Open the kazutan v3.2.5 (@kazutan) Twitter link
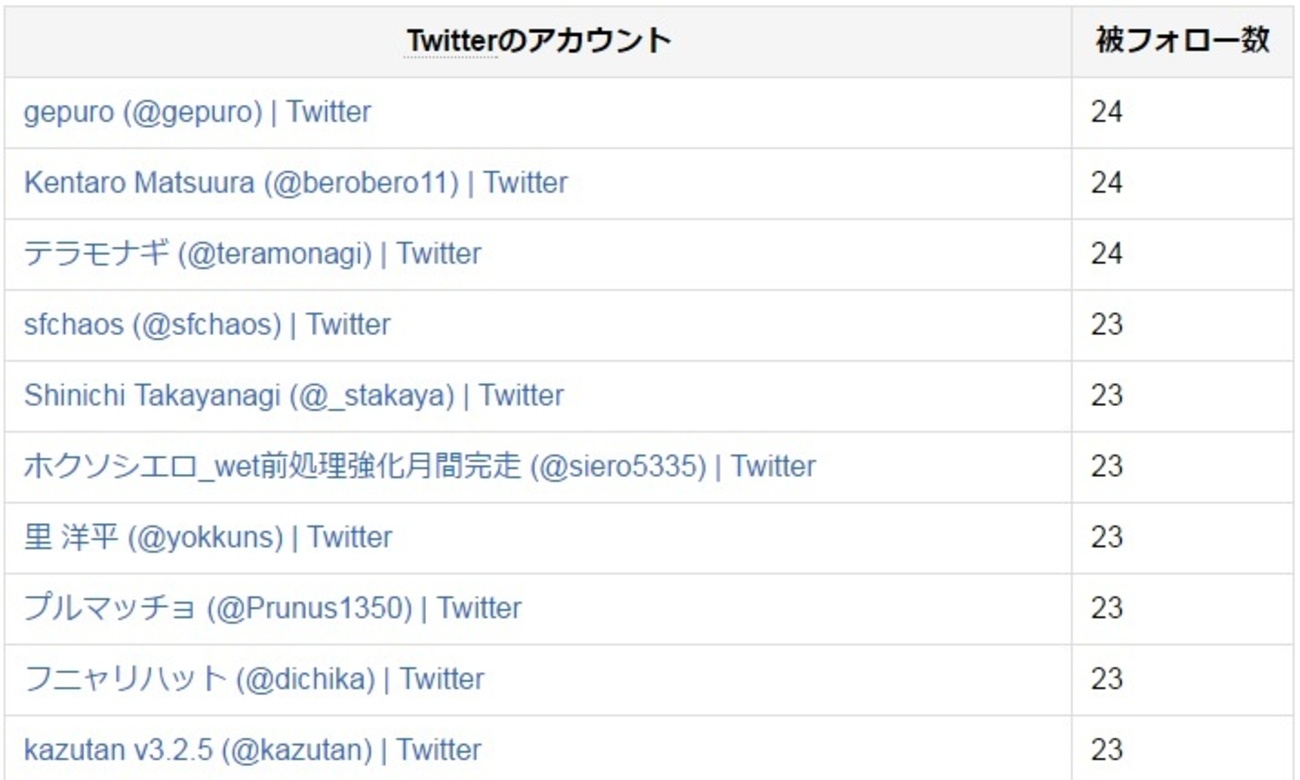 (x=252, y=750)
